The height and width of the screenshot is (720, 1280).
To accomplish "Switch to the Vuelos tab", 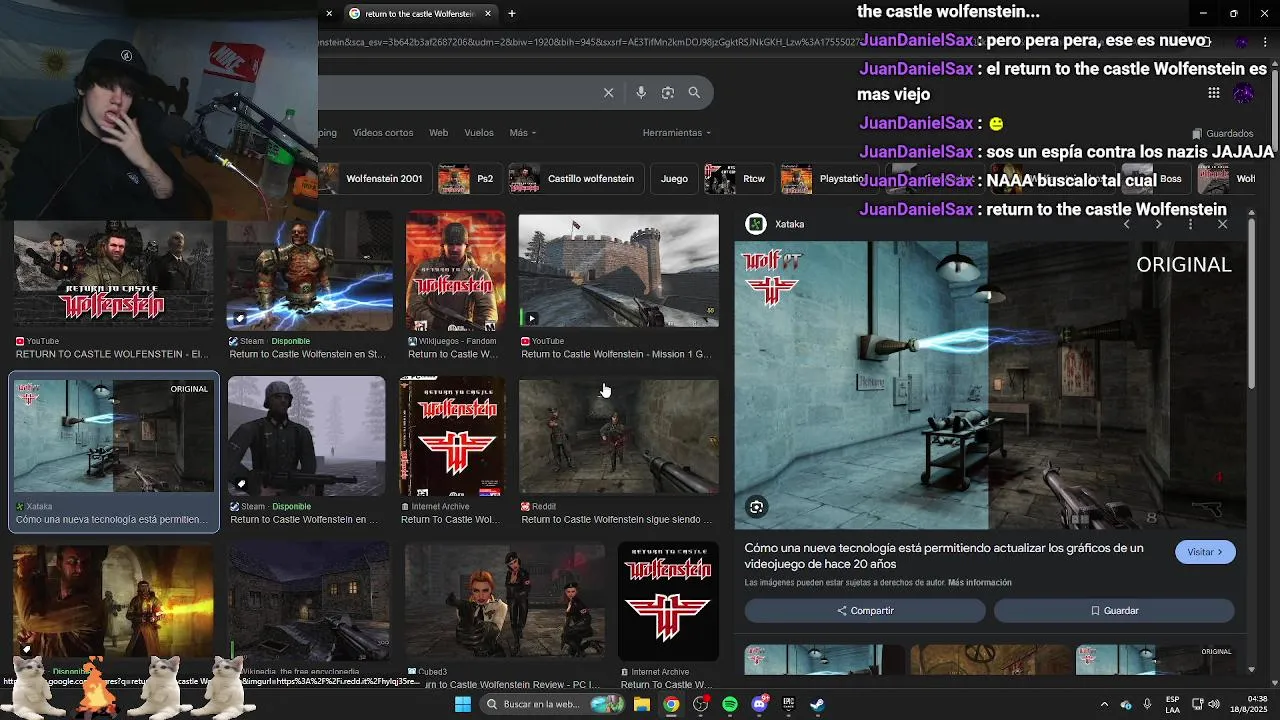I will pos(479,132).
